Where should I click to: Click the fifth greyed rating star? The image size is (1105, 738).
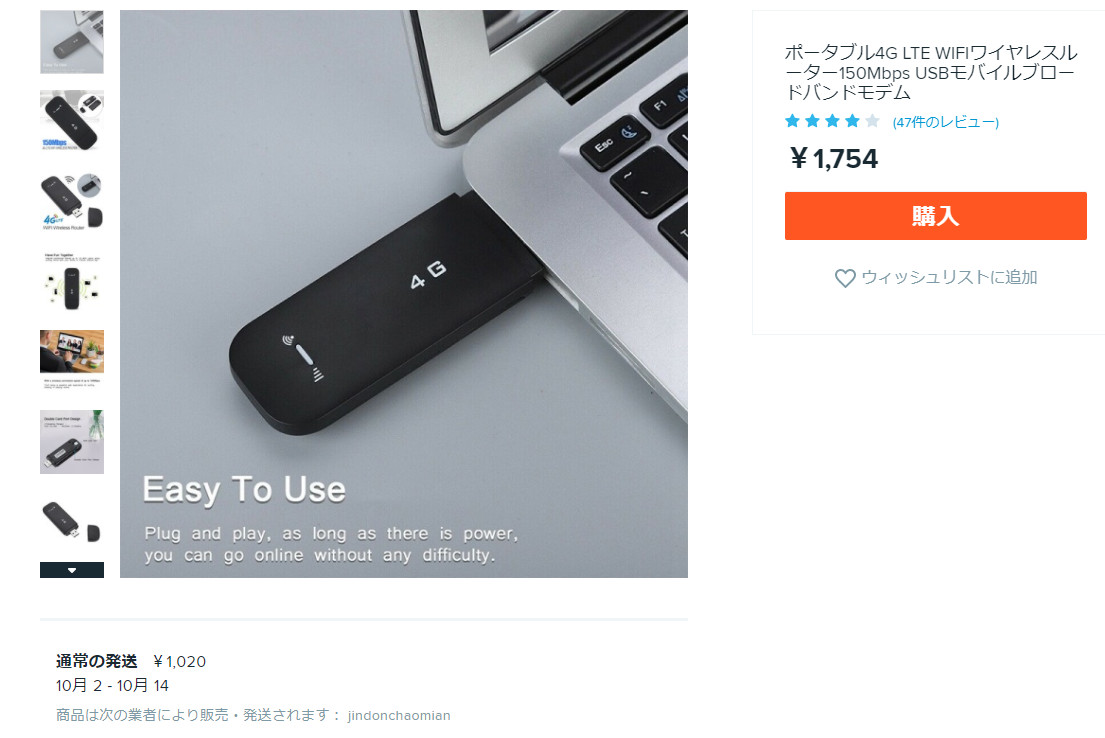872,121
